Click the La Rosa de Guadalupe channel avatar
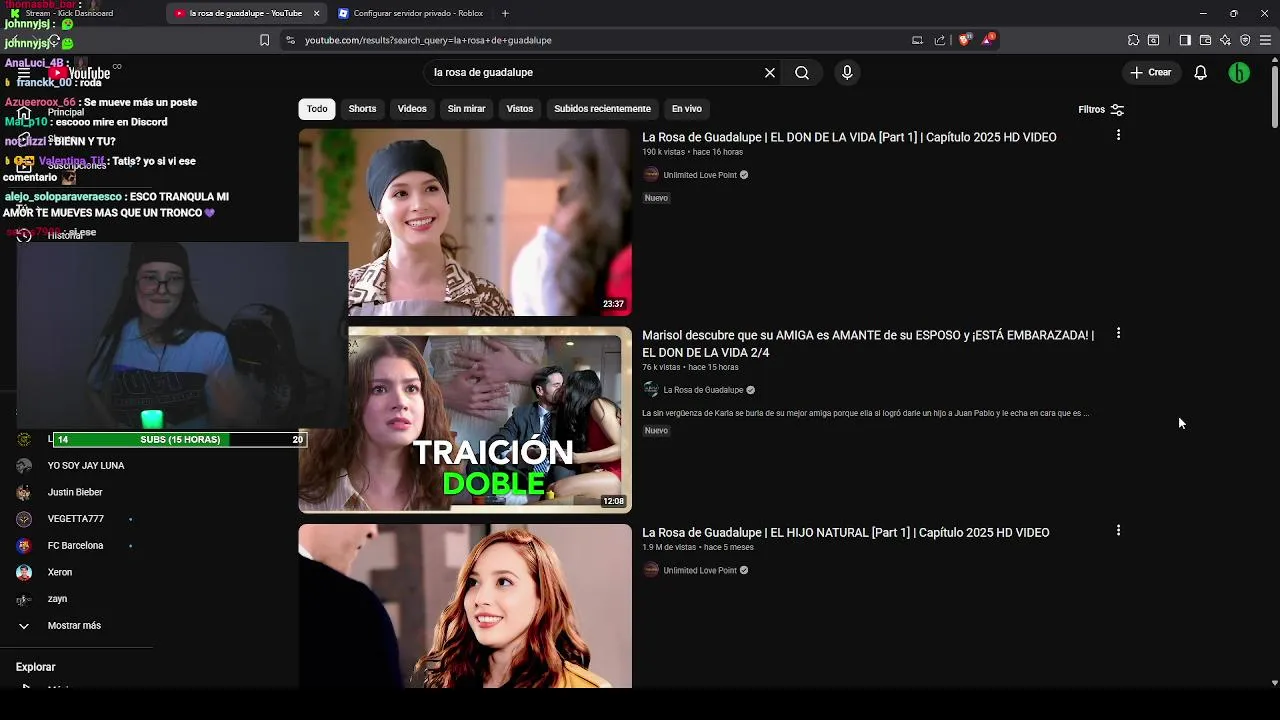 [x=651, y=390]
